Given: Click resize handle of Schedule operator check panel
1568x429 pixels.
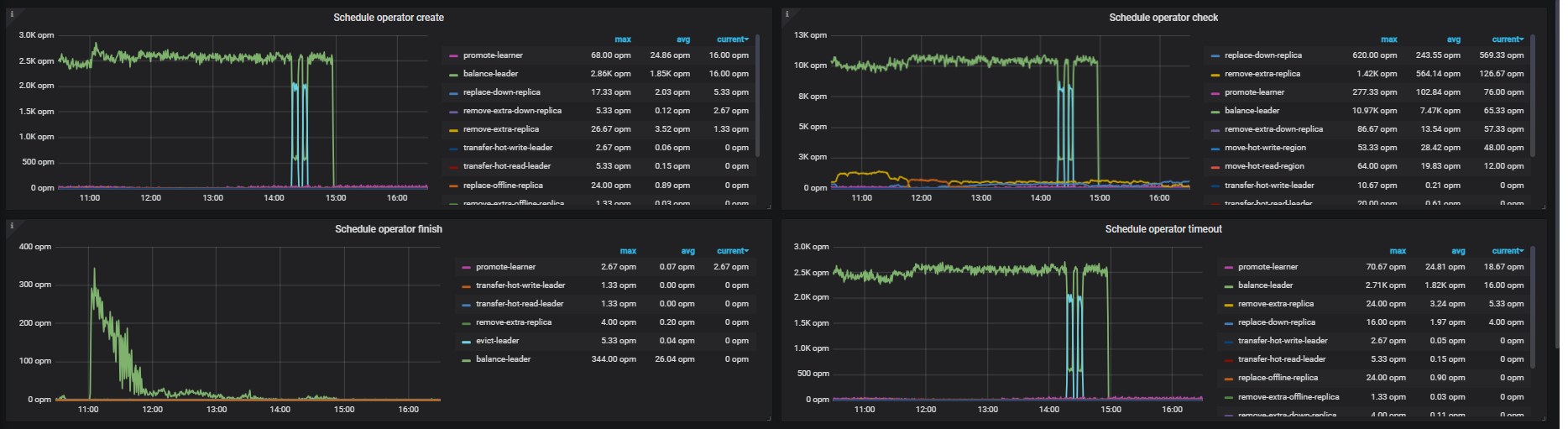Looking at the screenshot, I should pos(1542,206).
